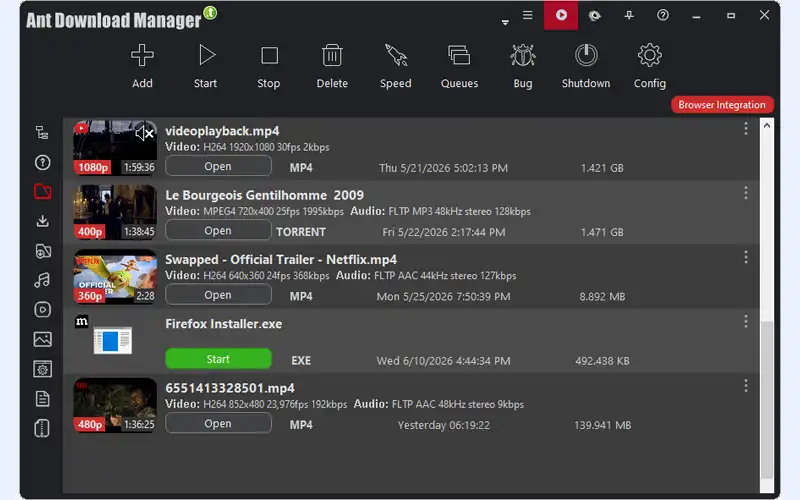The width and height of the screenshot is (800, 500).
Task: Click the TORRENT type label
Action: 301,232
